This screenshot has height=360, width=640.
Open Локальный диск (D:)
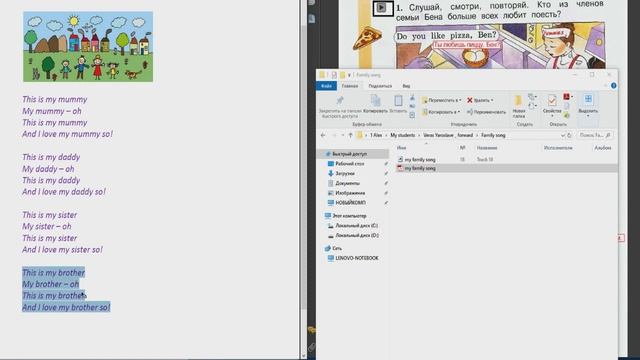point(357,236)
